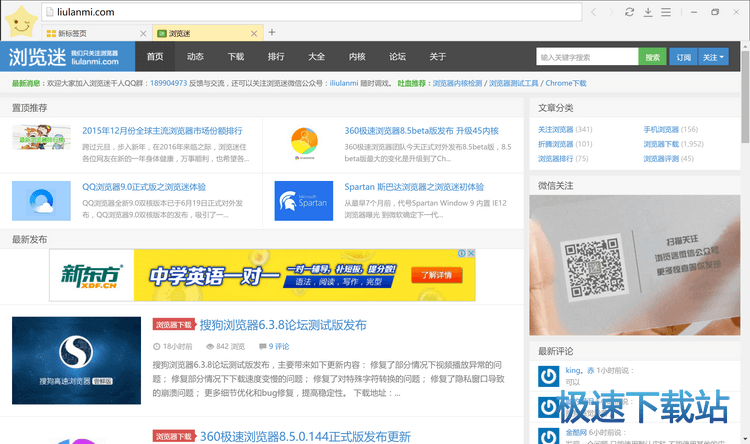750x444 pixels.
Task: Click the QQ browser cloud icon thumbnail
Action: tap(41, 200)
